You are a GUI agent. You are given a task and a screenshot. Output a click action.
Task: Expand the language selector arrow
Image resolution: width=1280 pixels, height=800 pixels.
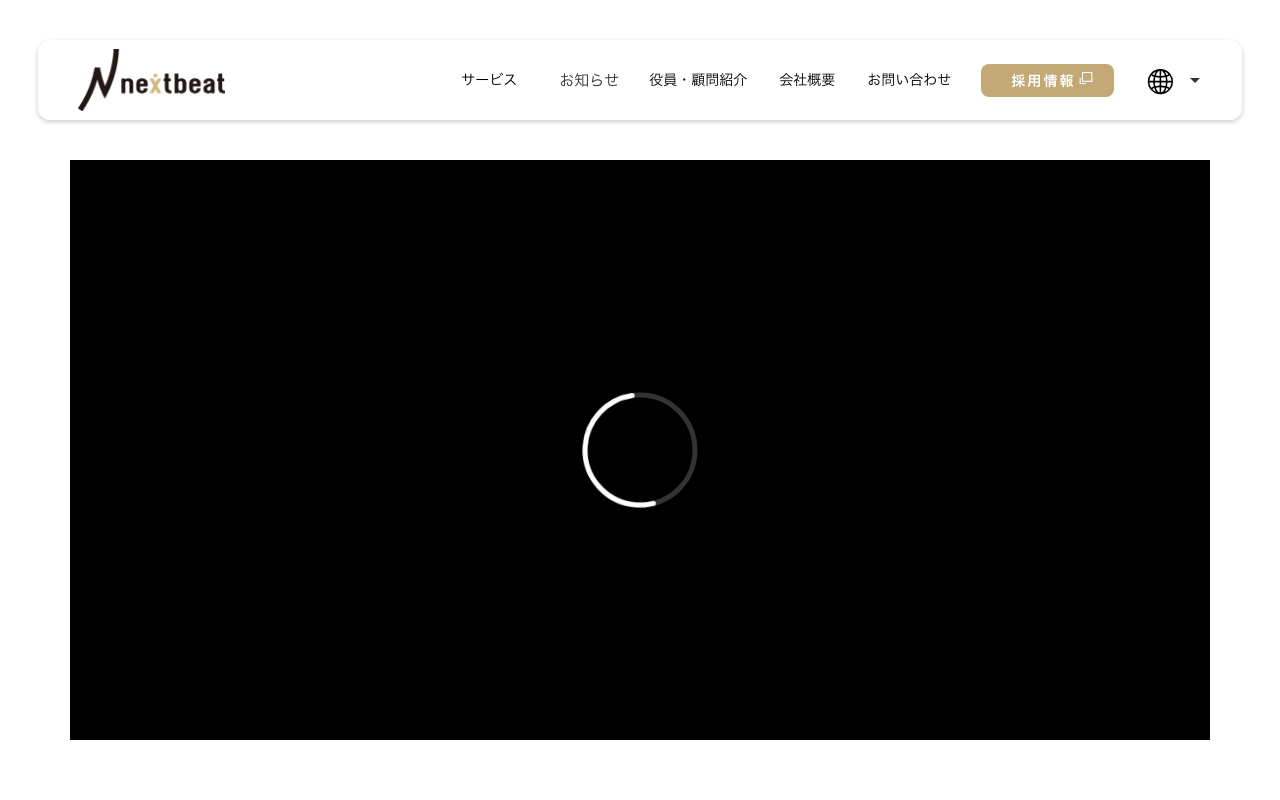point(1194,80)
